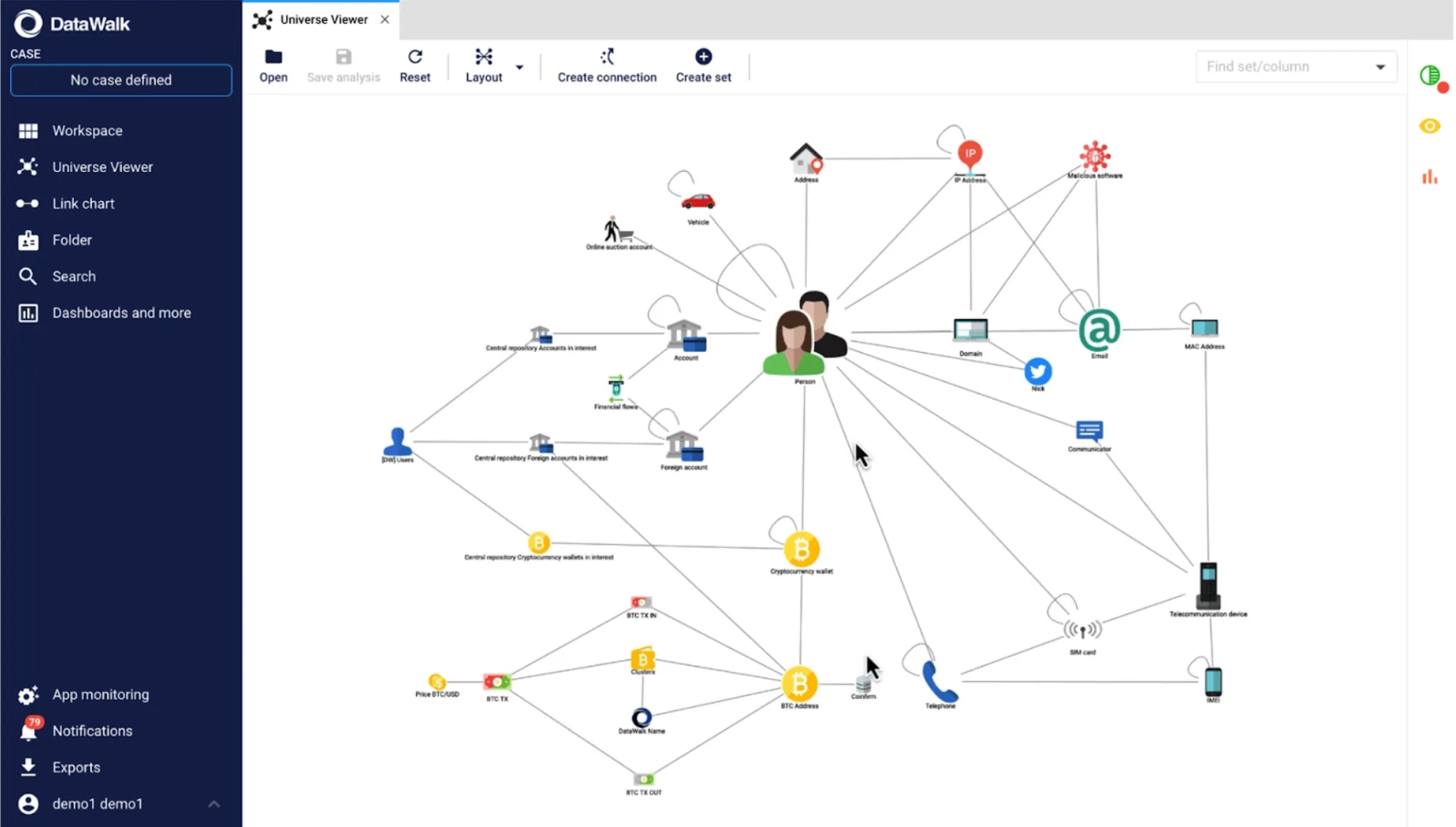
Task: Click the Save analysis button
Action: [343, 66]
